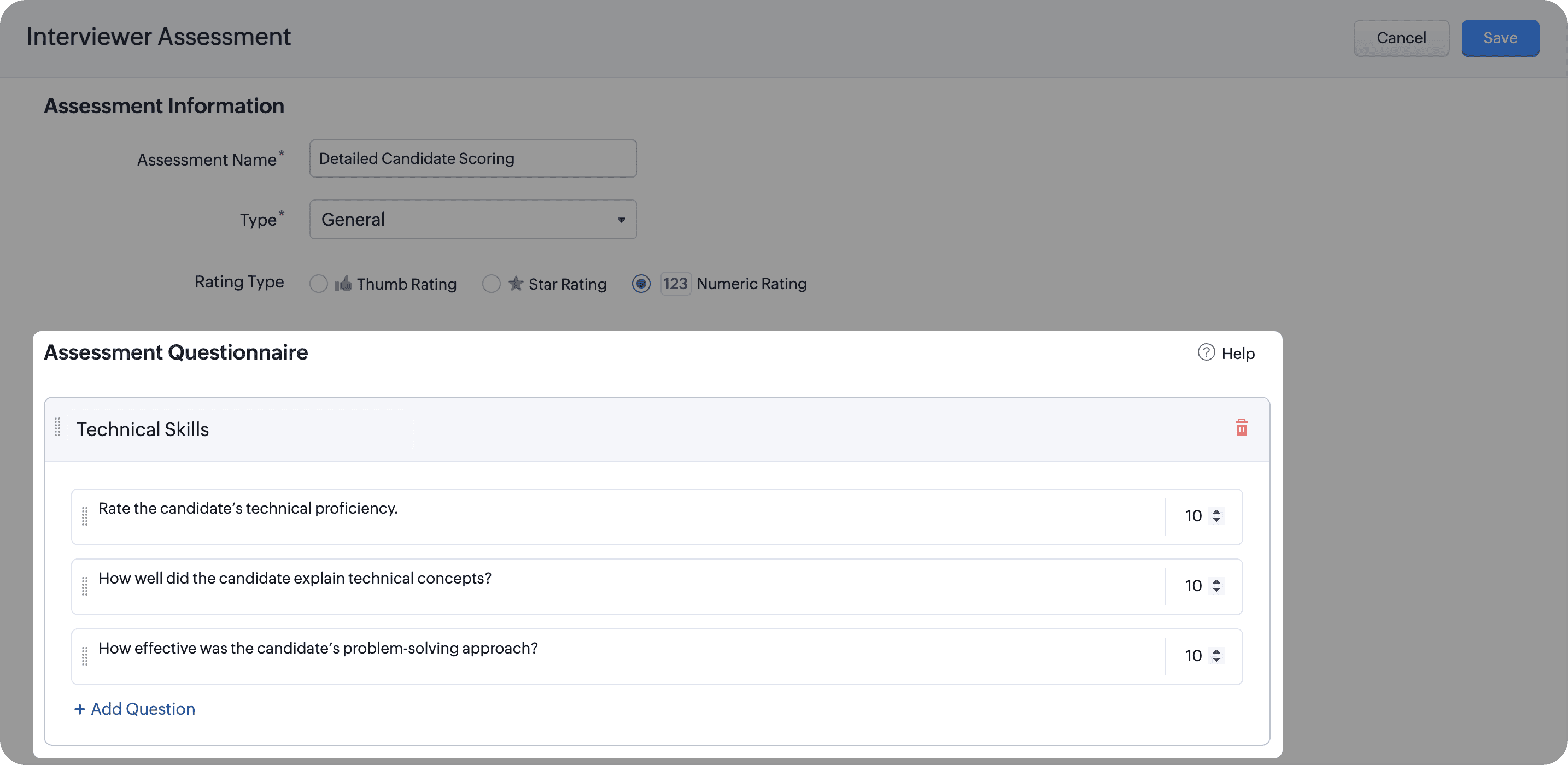Image resolution: width=1568 pixels, height=765 pixels.
Task: Increase score stepper for explain technical concepts question
Action: tap(1216, 582)
